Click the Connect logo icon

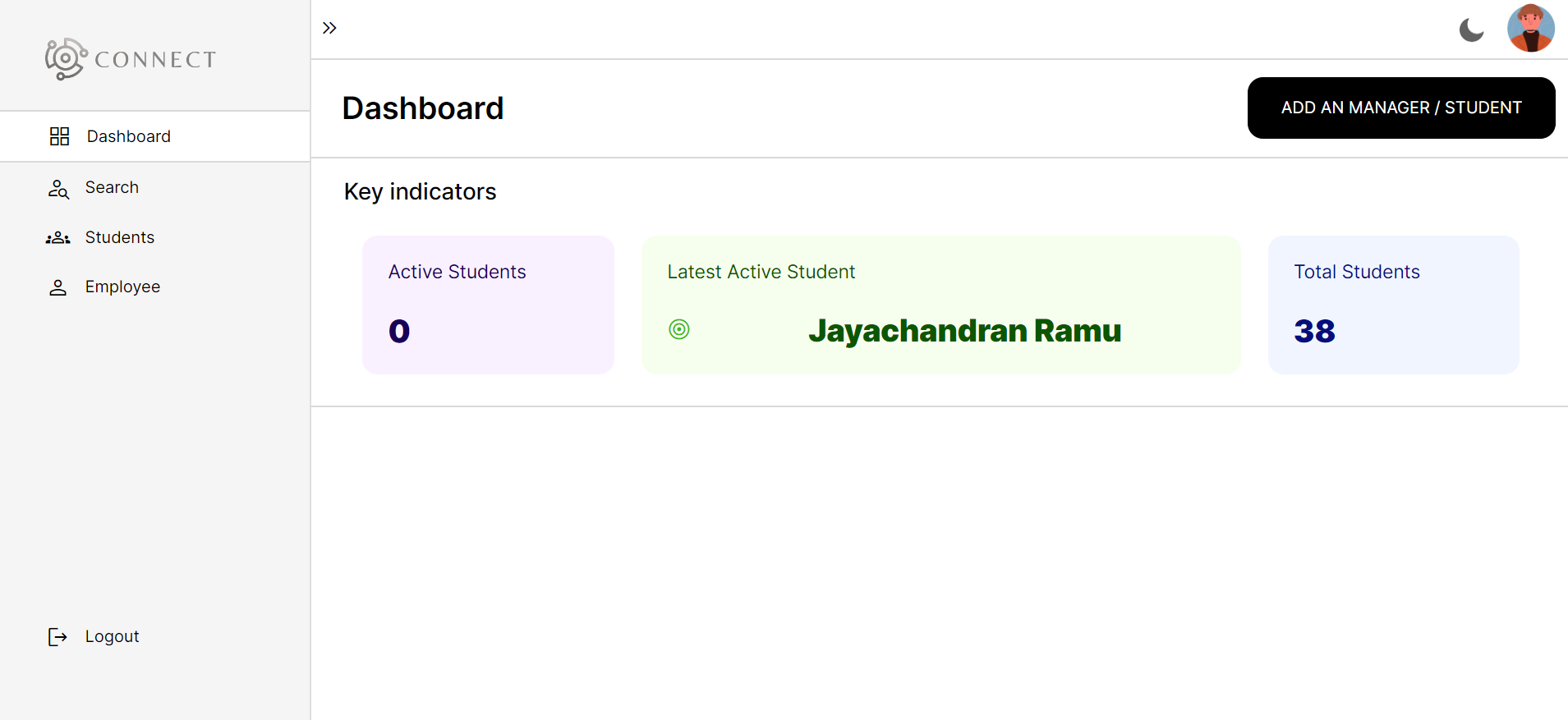(x=65, y=58)
